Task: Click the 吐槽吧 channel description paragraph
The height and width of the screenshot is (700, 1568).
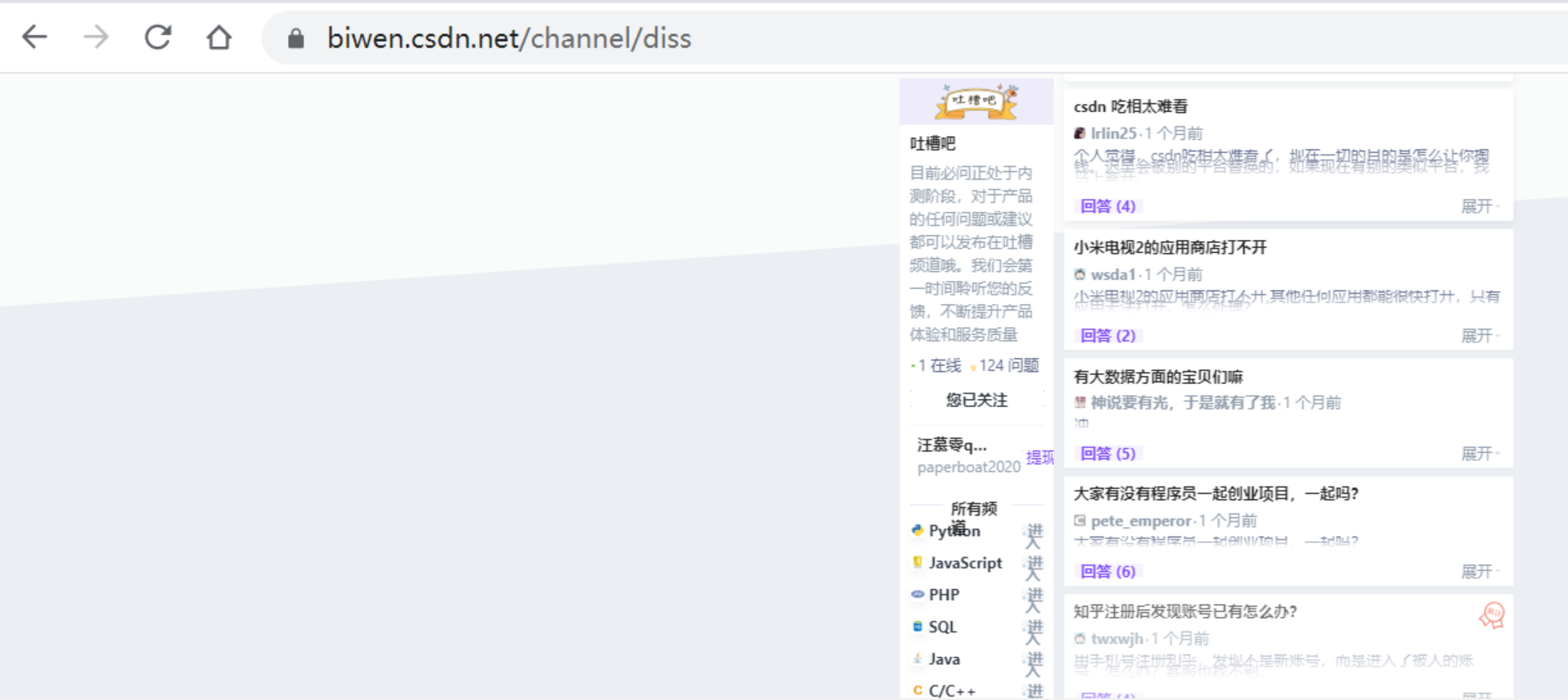Action: click(x=972, y=254)
